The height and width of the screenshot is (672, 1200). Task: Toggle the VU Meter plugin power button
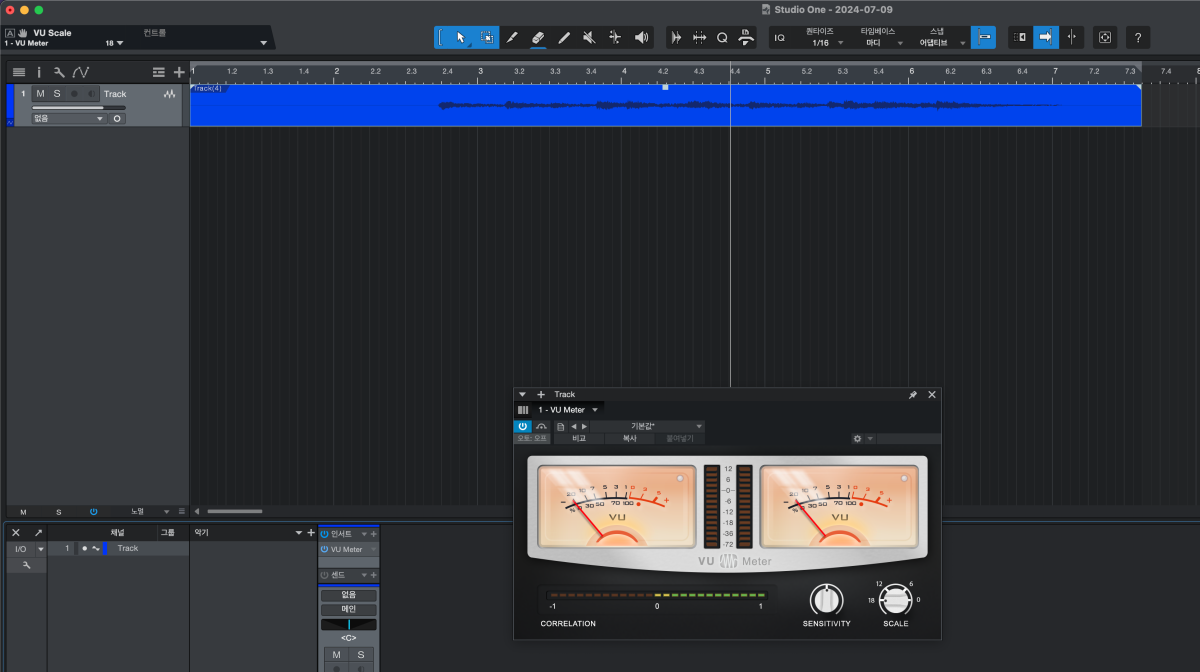click(523, 426)
